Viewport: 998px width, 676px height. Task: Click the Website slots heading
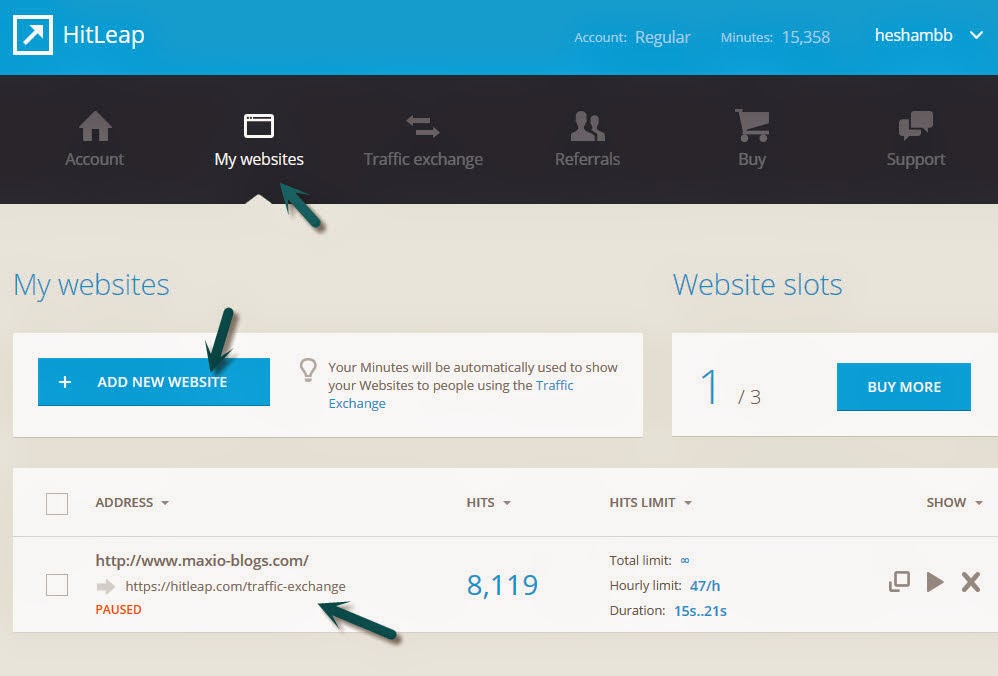point(757,285)
